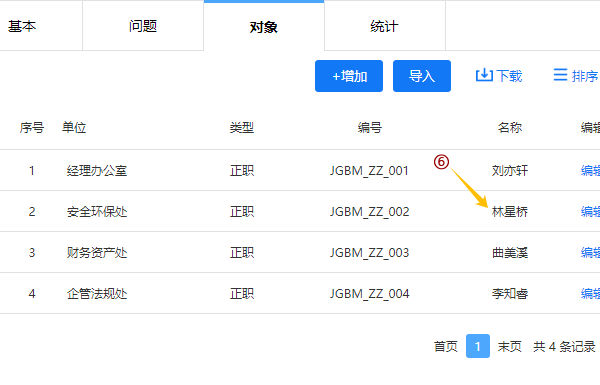Click 正职 in the 企管法规处 row
The width and height of the screenshot is (600, 385).
click(242, 294)
